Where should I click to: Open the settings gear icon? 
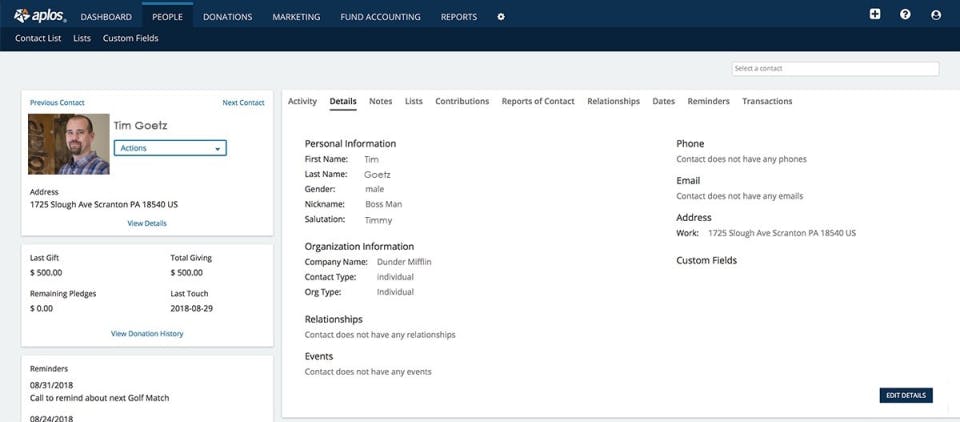(x=501, y=17)
